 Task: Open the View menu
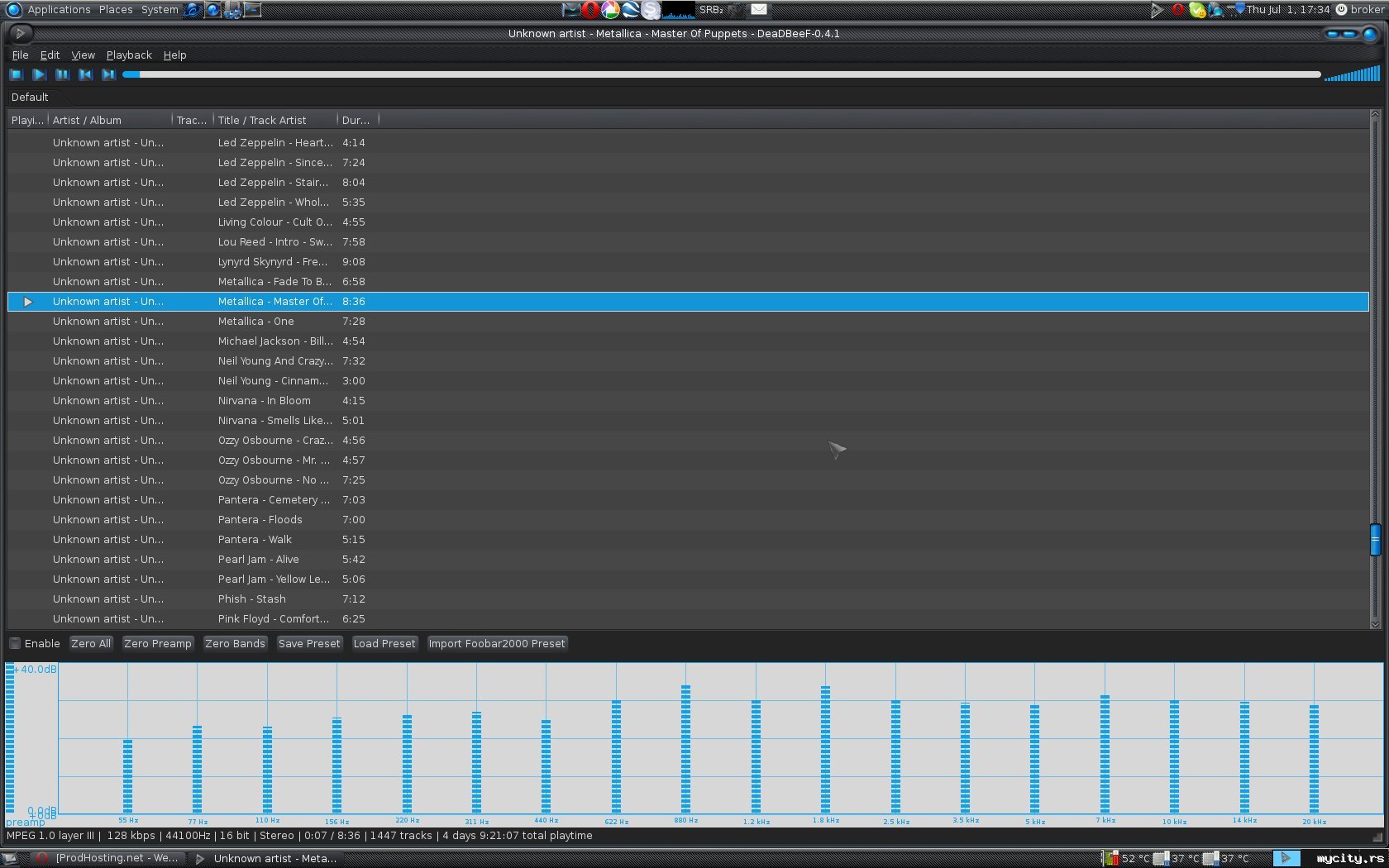pos(83,55)
